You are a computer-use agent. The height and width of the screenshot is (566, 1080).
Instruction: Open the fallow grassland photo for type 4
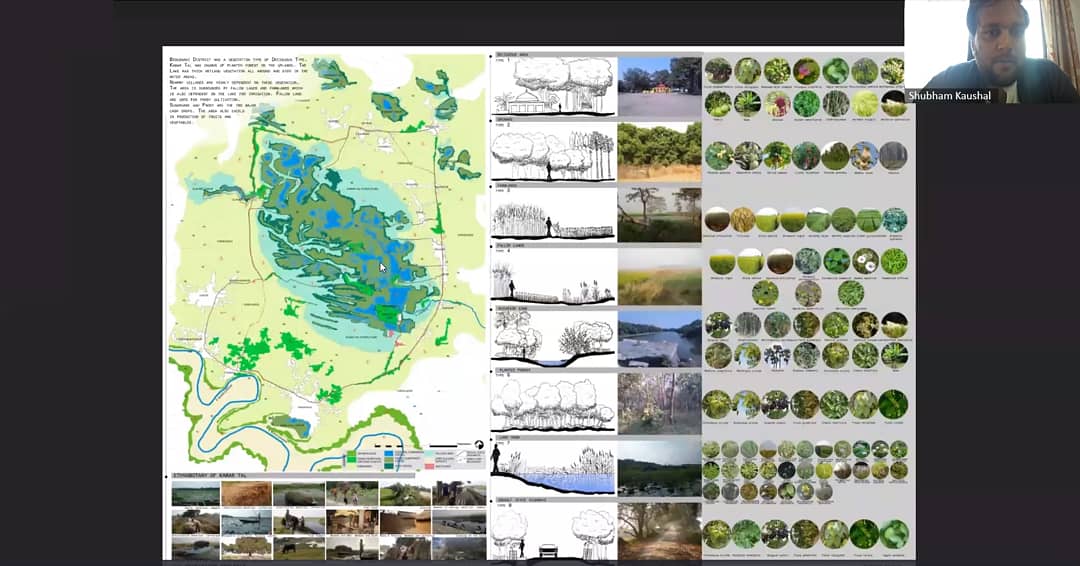[x=660, y=277]
